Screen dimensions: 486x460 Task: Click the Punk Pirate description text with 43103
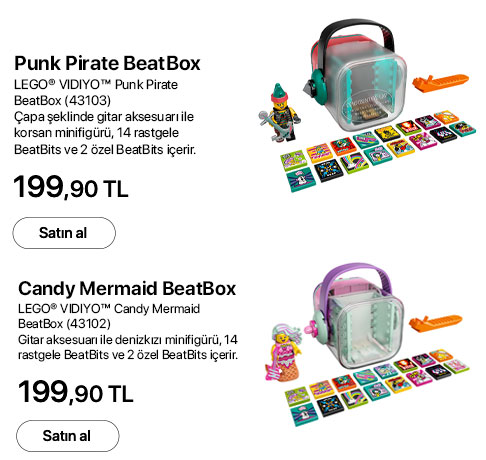coord(105,117)
